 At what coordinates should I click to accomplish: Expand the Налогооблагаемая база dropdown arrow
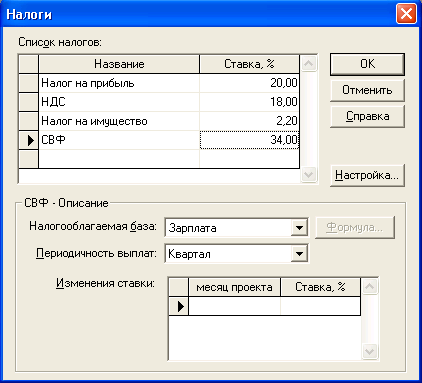299,228
